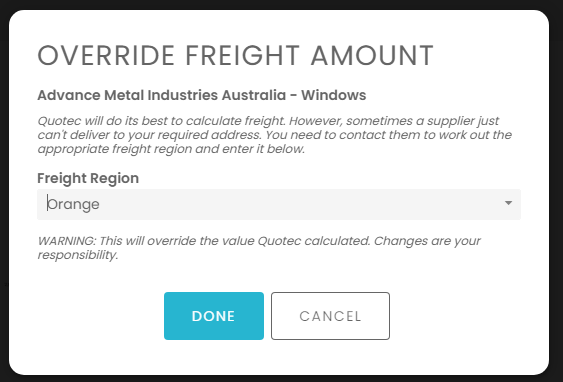The image size is (563, 382).
Task: Click the word AMOUNT in the title
Action: [372, 56]
